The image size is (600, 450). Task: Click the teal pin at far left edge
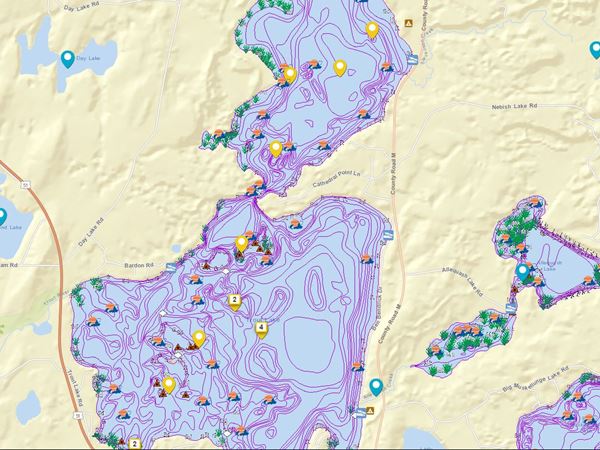coord(2,216)
